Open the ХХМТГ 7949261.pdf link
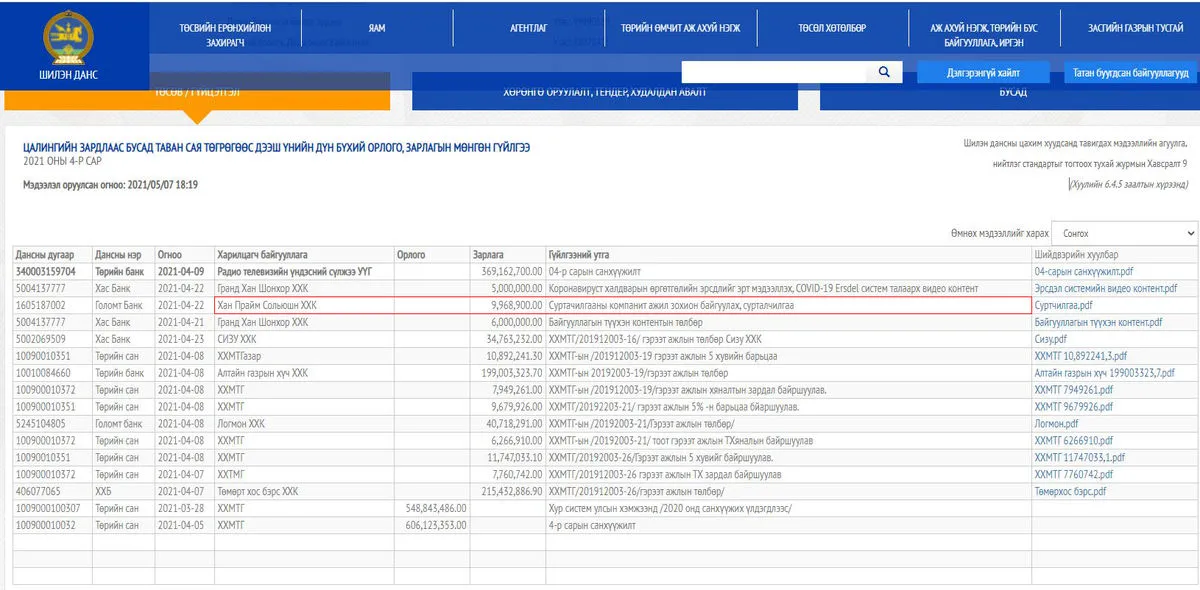This screenshot has height=590, width=1200. click(x=1075, y=390)
